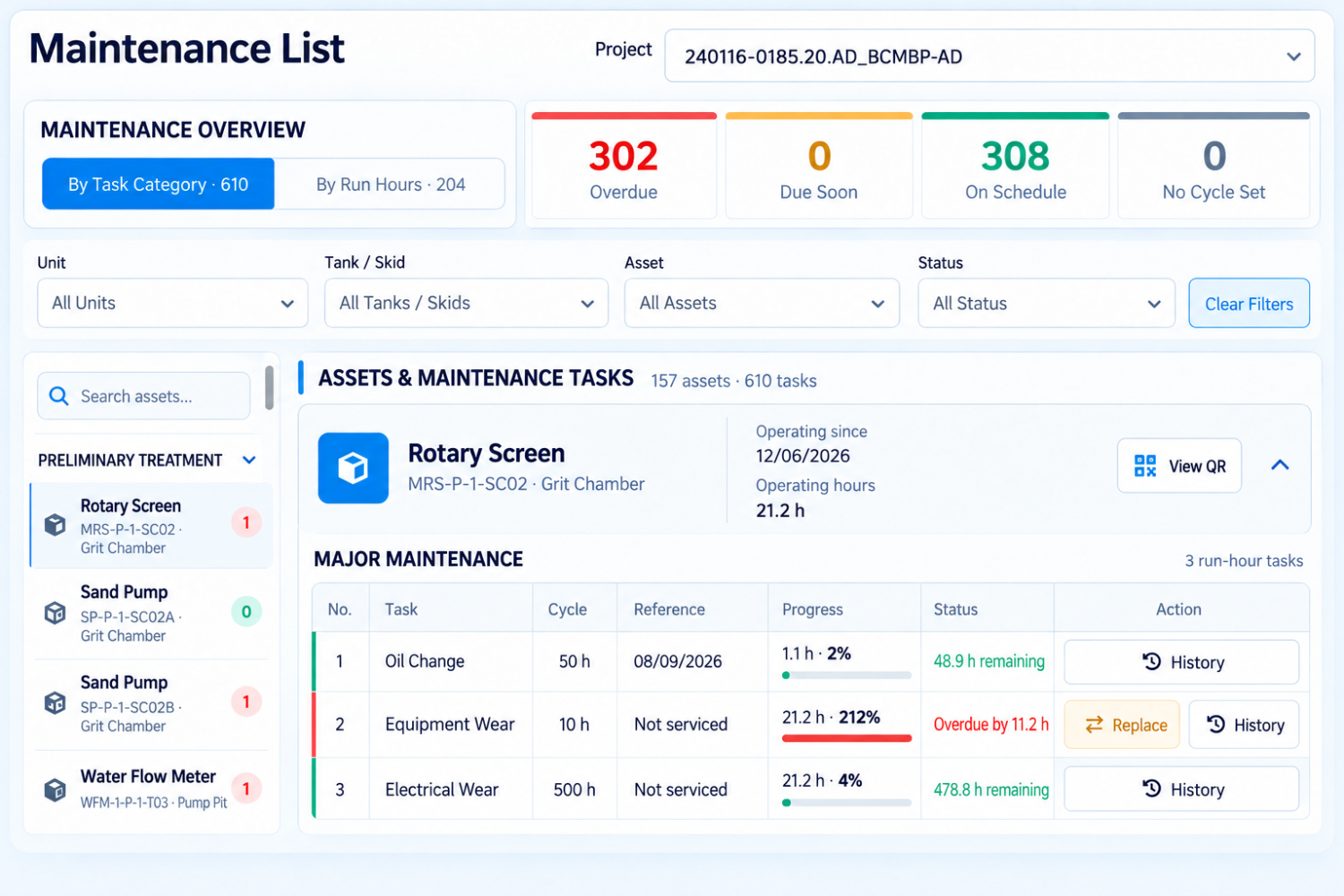Click the green 0 badge on Sand Pump SP-P-1-SC02A
1344x896 pixels.
[246, 612]
